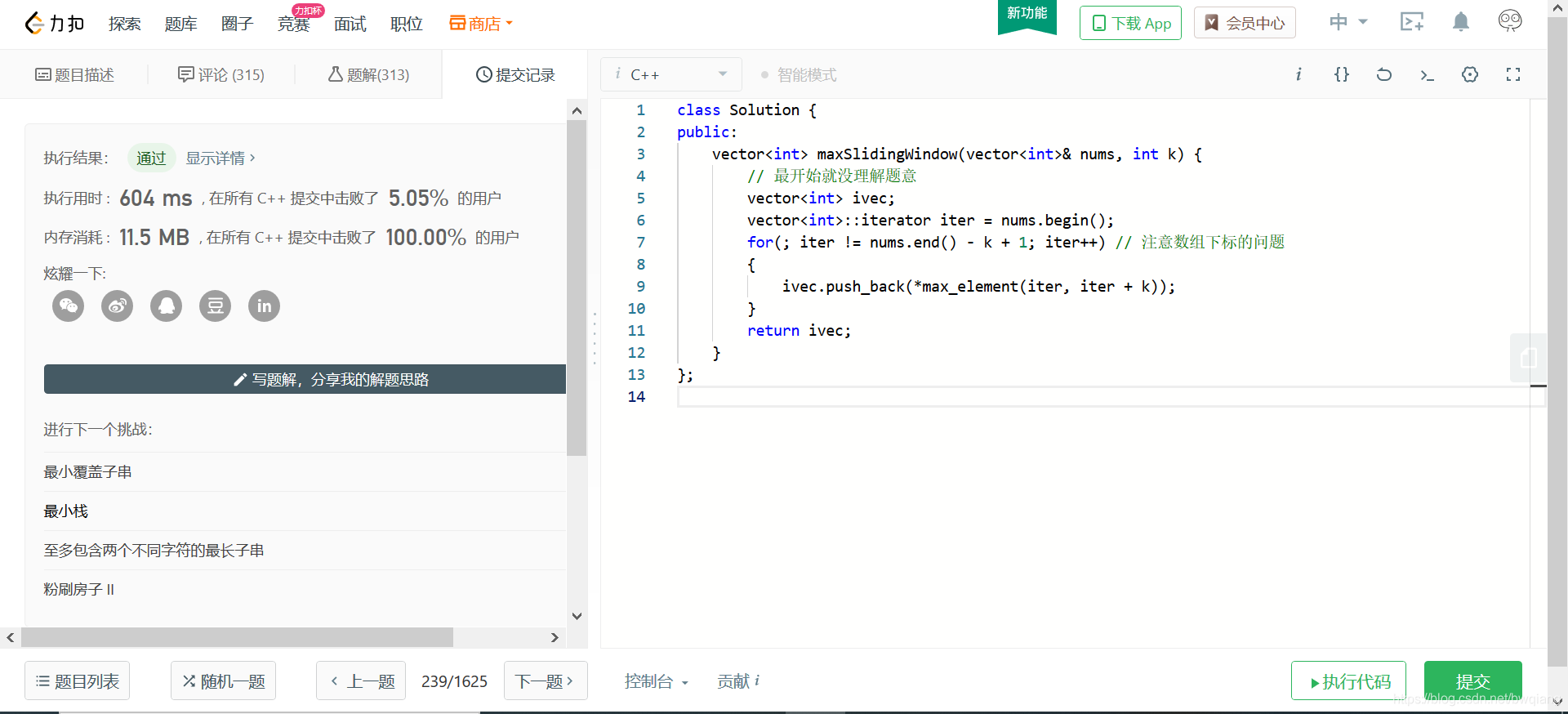Screen dimensions: 1568x714
Task: Switch to 题解(313) tab
Action: point(369,75)
